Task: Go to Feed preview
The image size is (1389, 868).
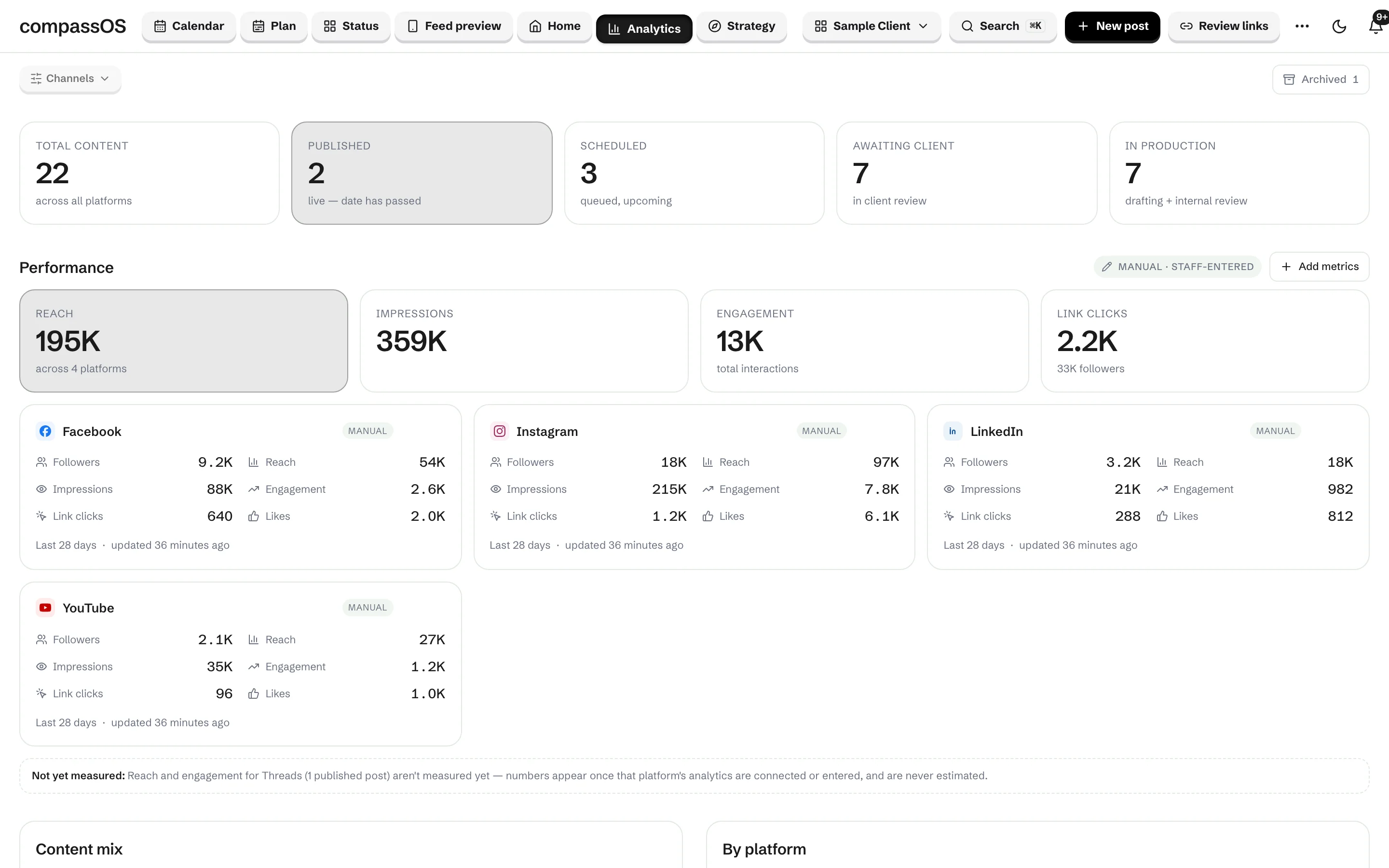Action: [x=453, y=27]
